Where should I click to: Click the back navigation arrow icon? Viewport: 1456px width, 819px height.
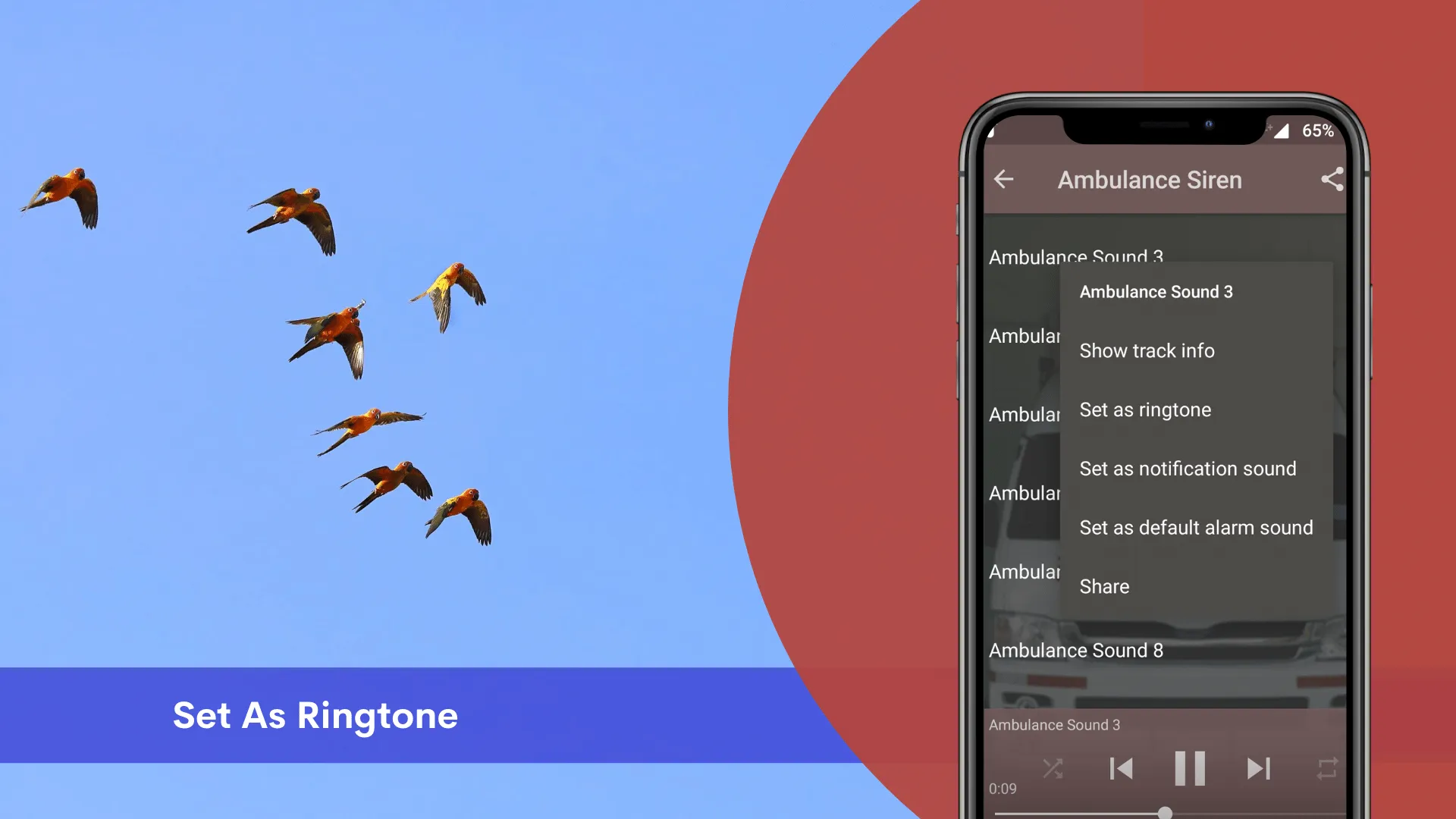click(1004, 179)
